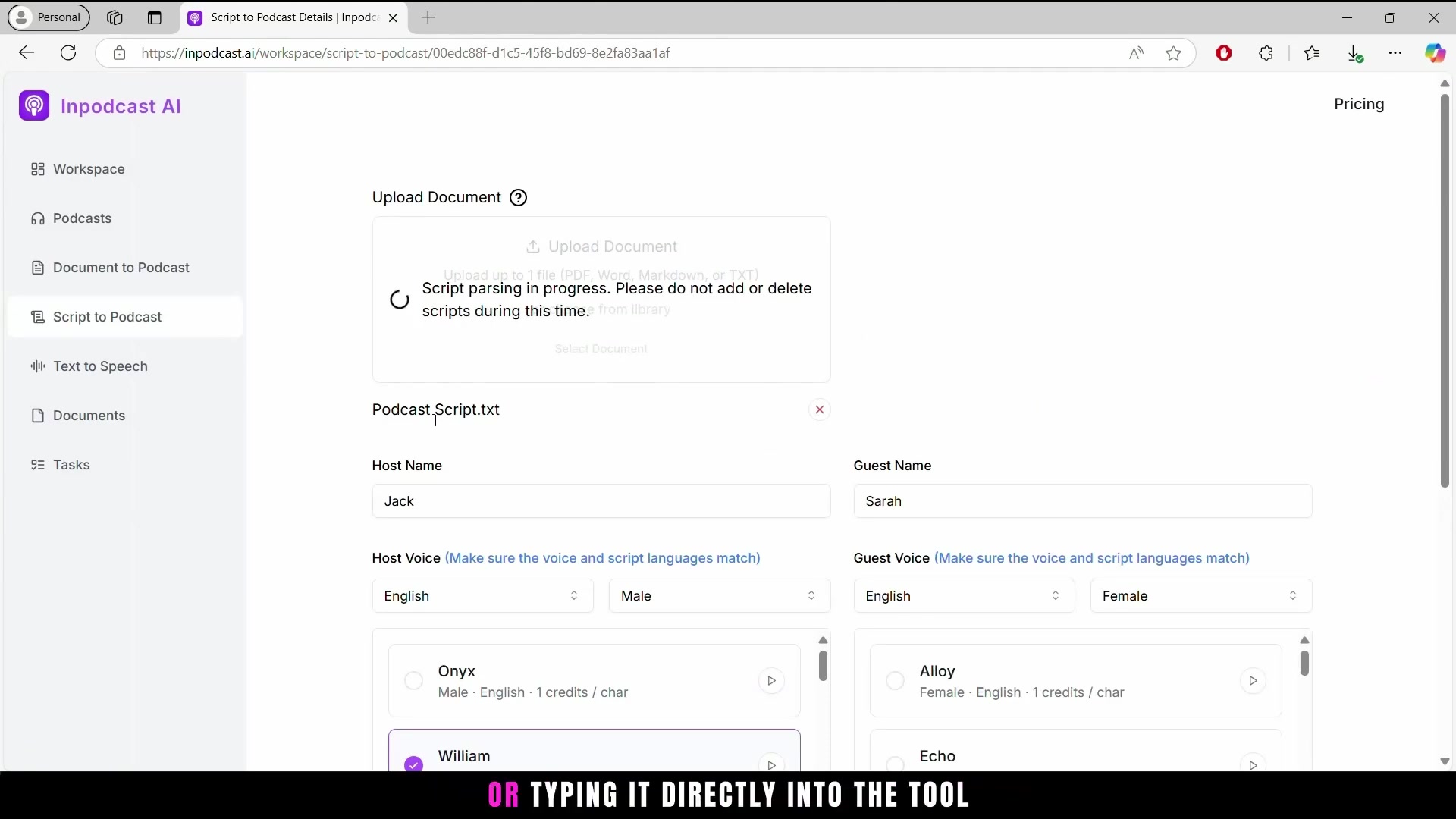Play the Alloy voice preview
The image size is (1456, 819).
click(1253, 681)
